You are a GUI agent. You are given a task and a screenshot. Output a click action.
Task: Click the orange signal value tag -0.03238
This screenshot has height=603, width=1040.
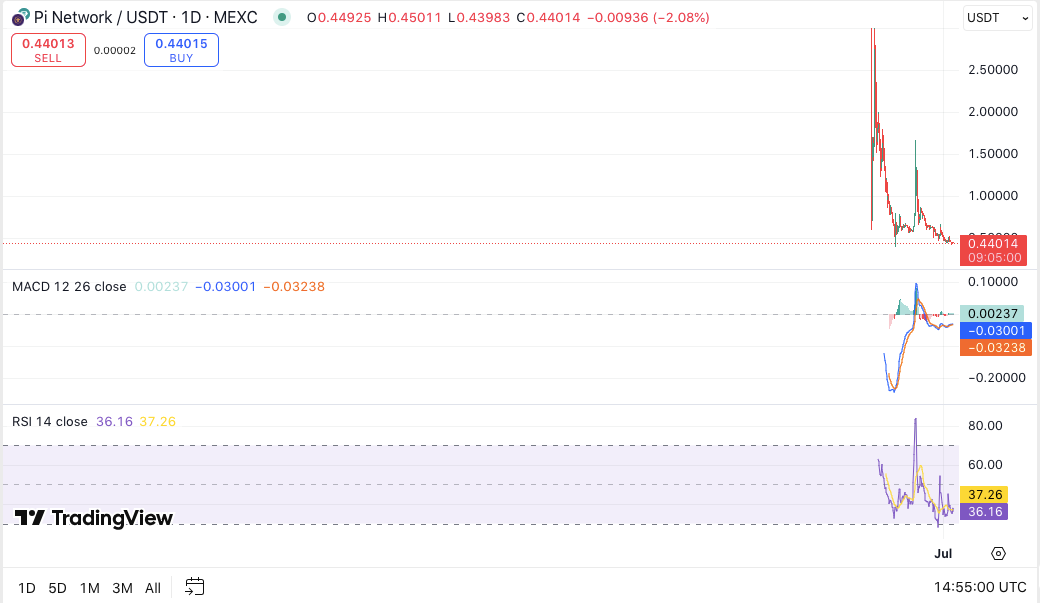click(x=996, y=348)
